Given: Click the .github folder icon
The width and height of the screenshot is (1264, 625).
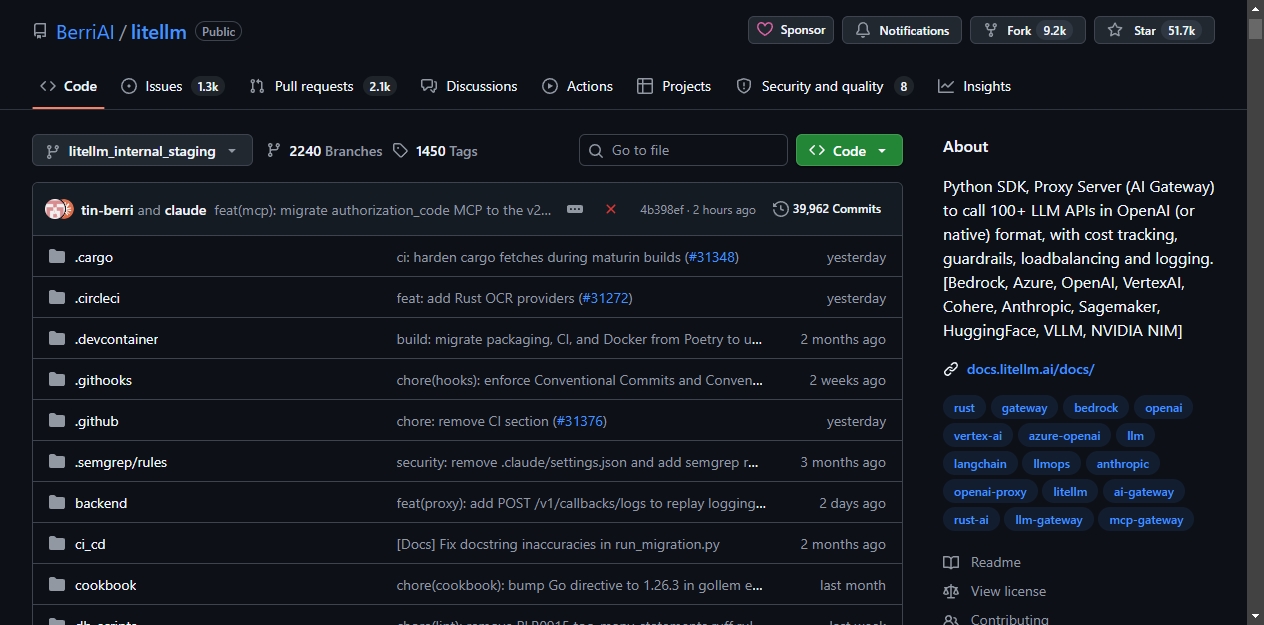Looking at the screenshot, I should (x=57, y=421).
